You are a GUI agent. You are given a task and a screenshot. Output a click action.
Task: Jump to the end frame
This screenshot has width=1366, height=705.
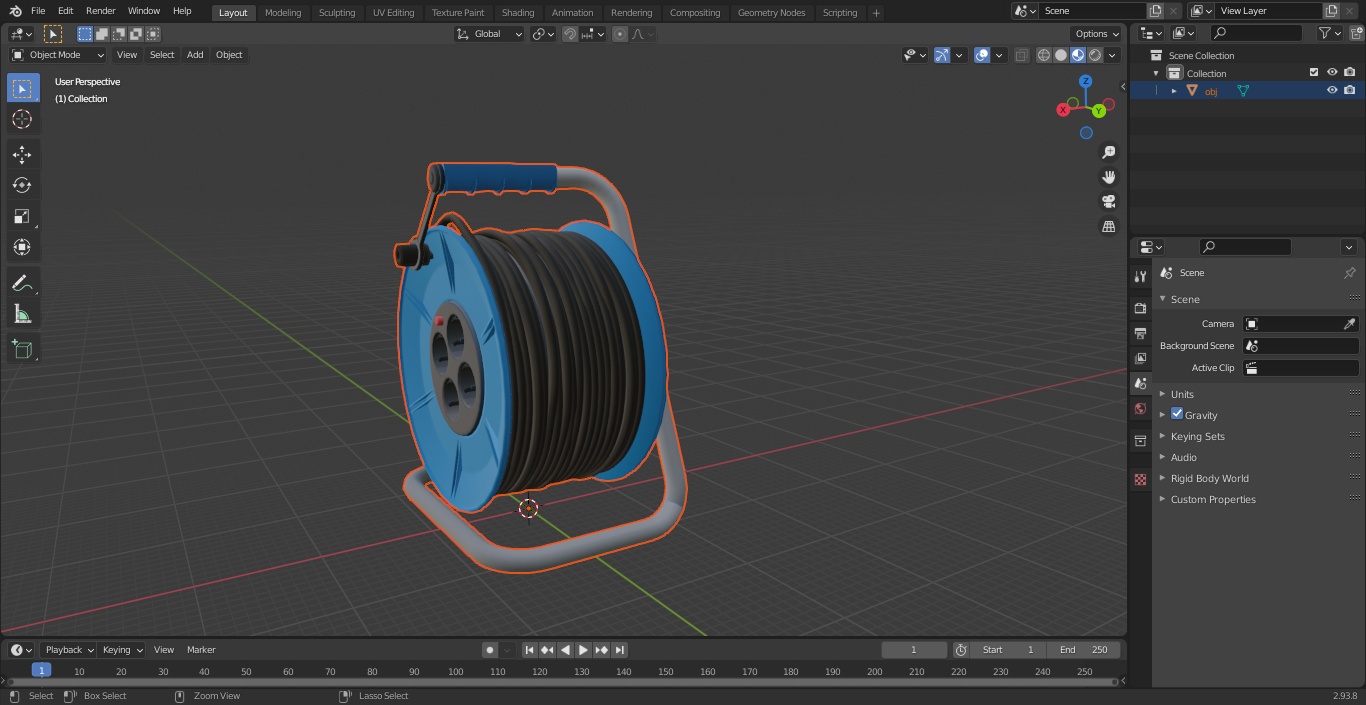[619, 650]
